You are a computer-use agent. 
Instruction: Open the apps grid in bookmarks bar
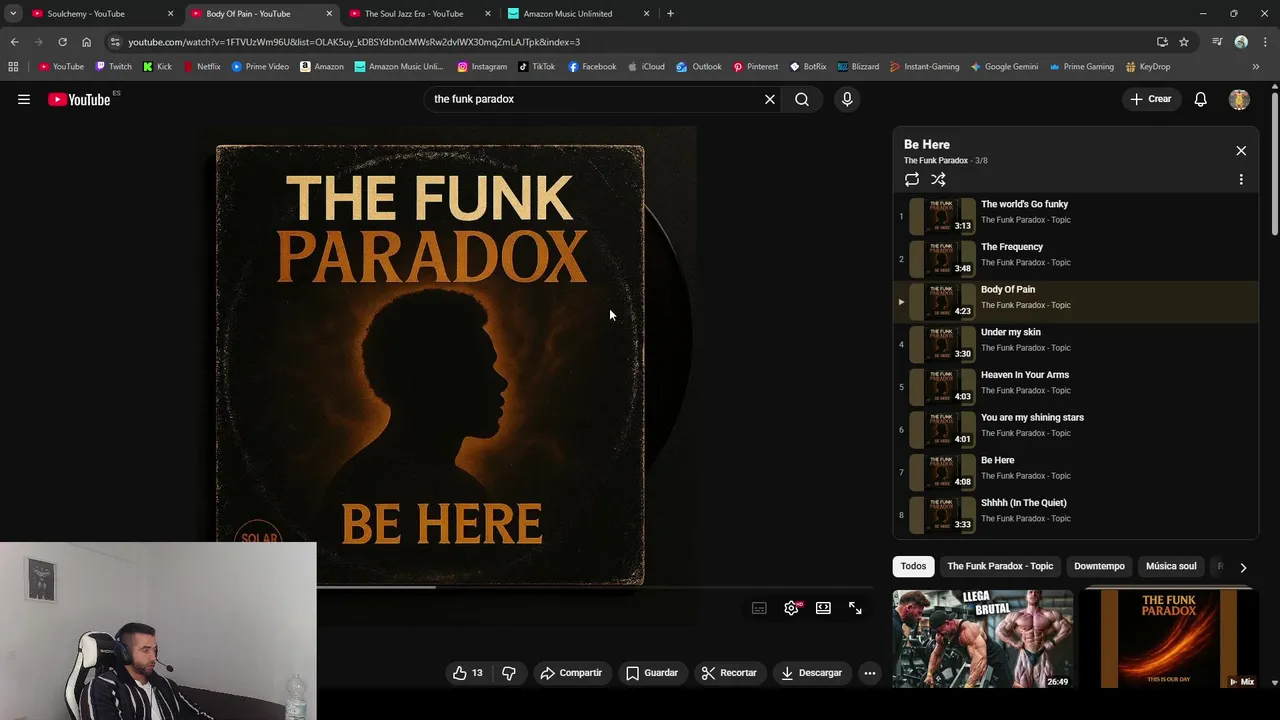[x=13, y=67]
